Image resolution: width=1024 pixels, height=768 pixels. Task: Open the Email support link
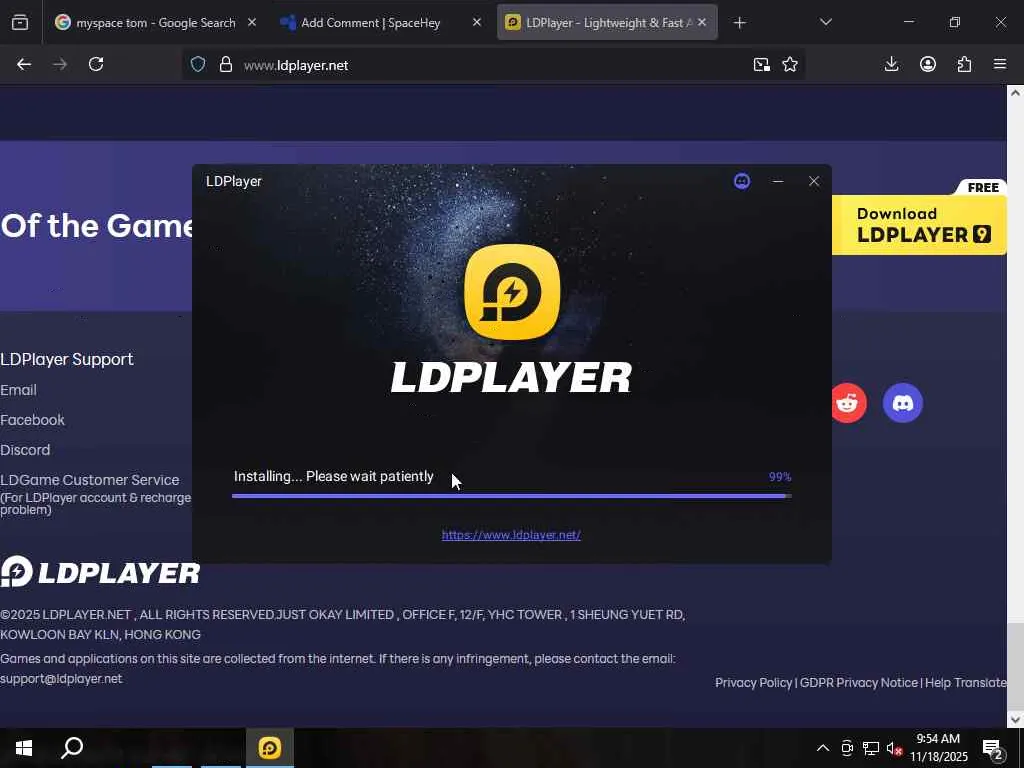click(18, 390)
